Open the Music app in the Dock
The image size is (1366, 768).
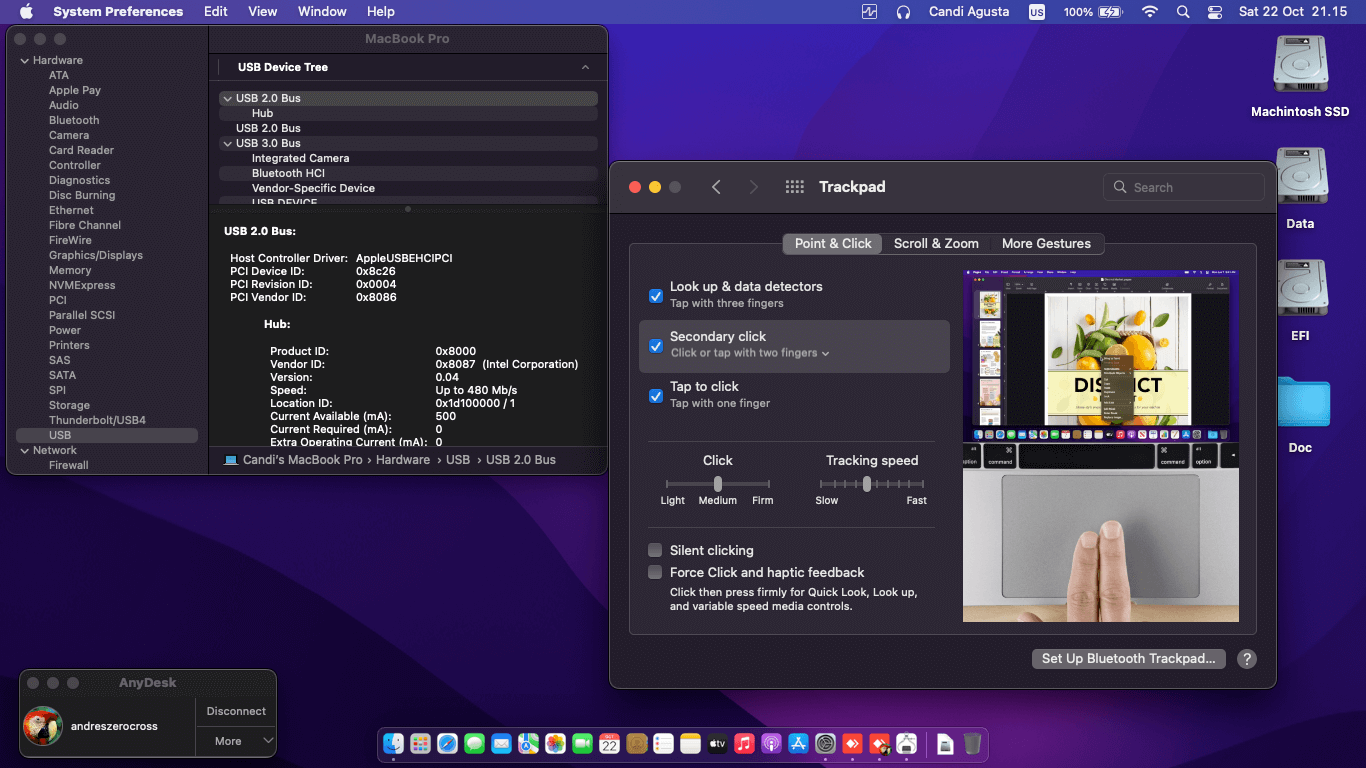pyautogui.click(x=744, y=744)
